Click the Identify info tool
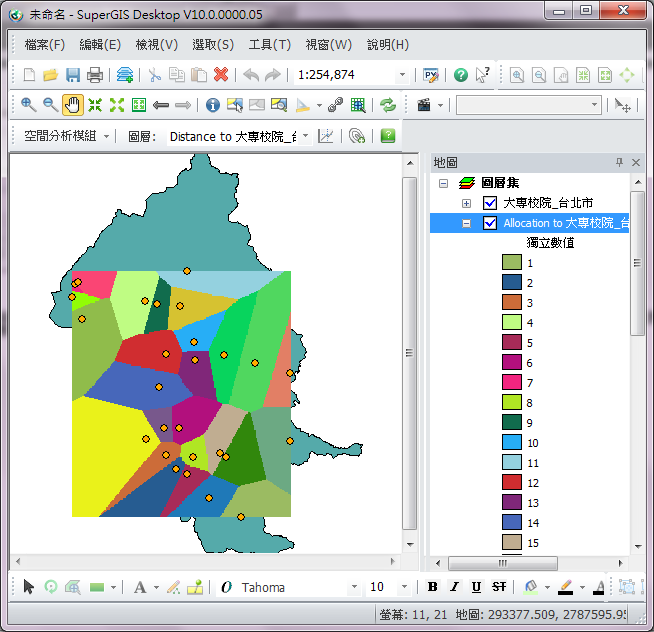Viewport: 654px width, 632px height. (x=212, y=105)
